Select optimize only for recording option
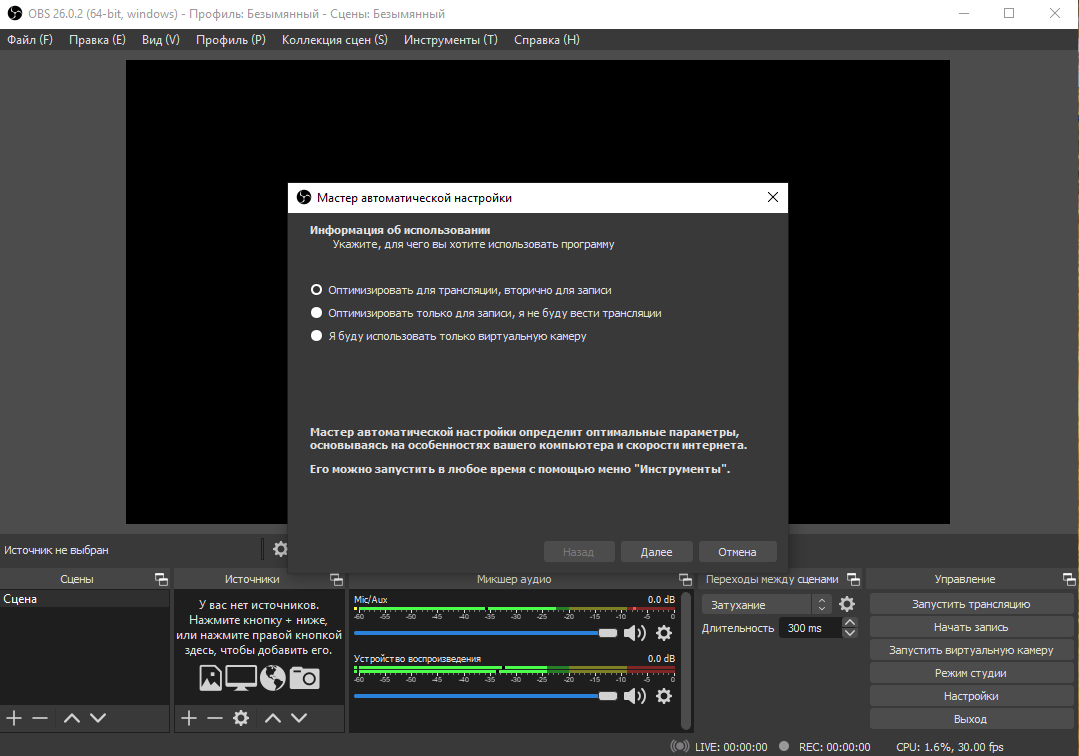 click(485, 313)
